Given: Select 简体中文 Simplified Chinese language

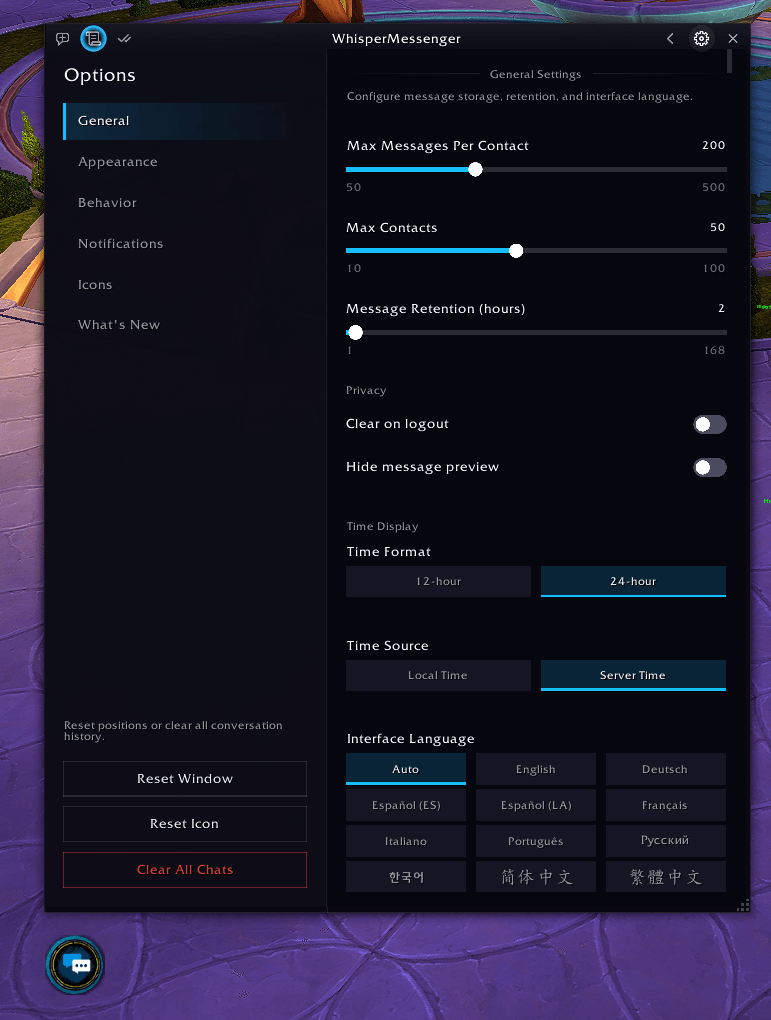Looking at the screenshot, I should click(x=535, y=877).
